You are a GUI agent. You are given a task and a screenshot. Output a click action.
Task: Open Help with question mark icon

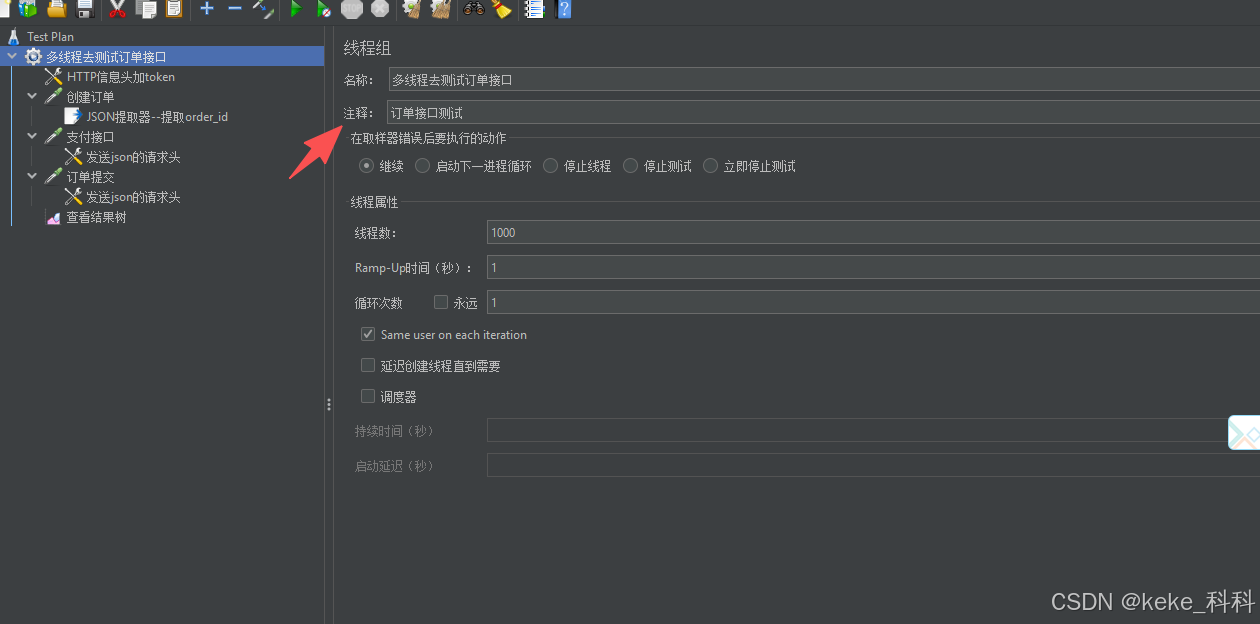tap(564, 9)
